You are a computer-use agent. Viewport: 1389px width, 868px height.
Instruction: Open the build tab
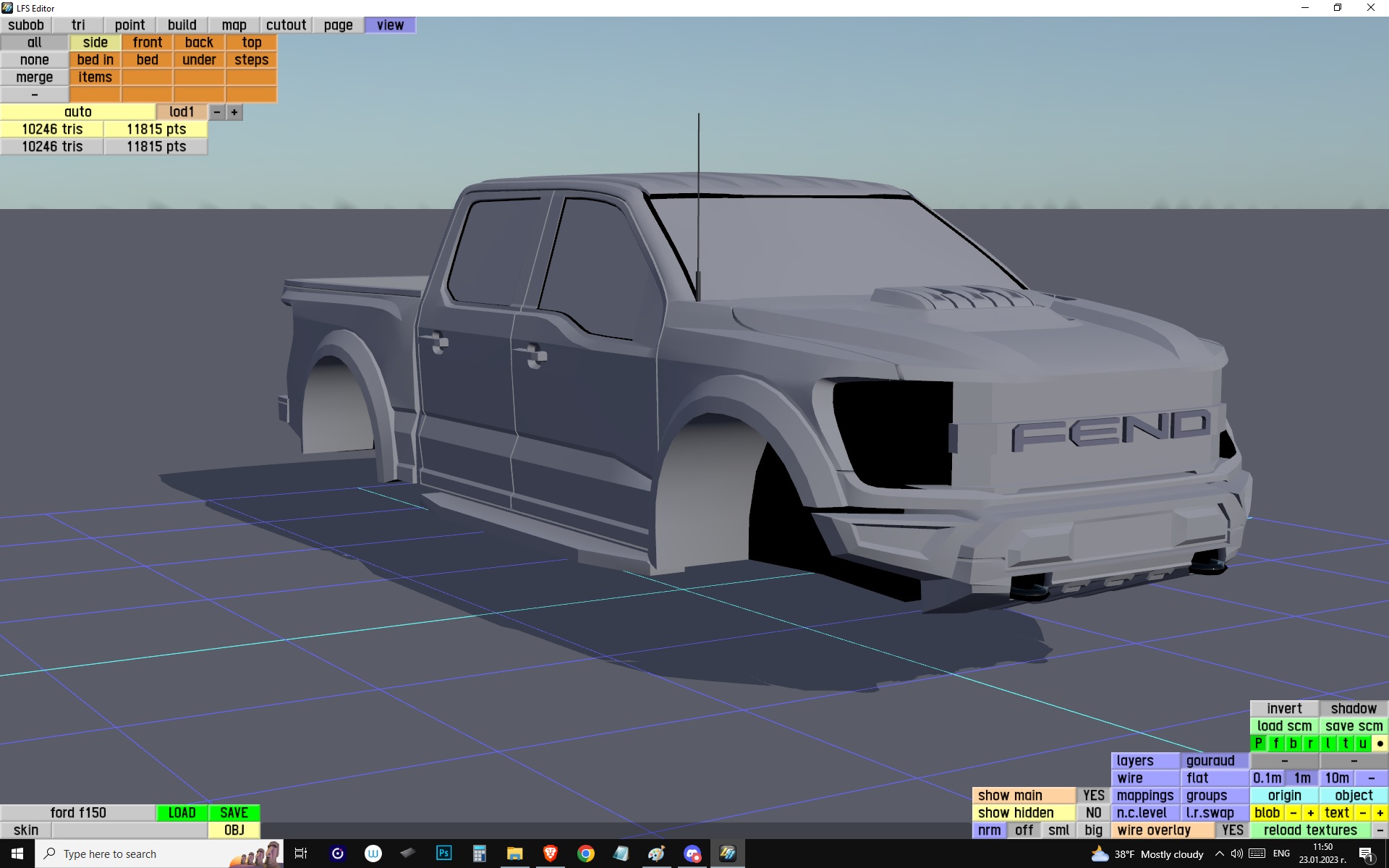pos(182,25)
